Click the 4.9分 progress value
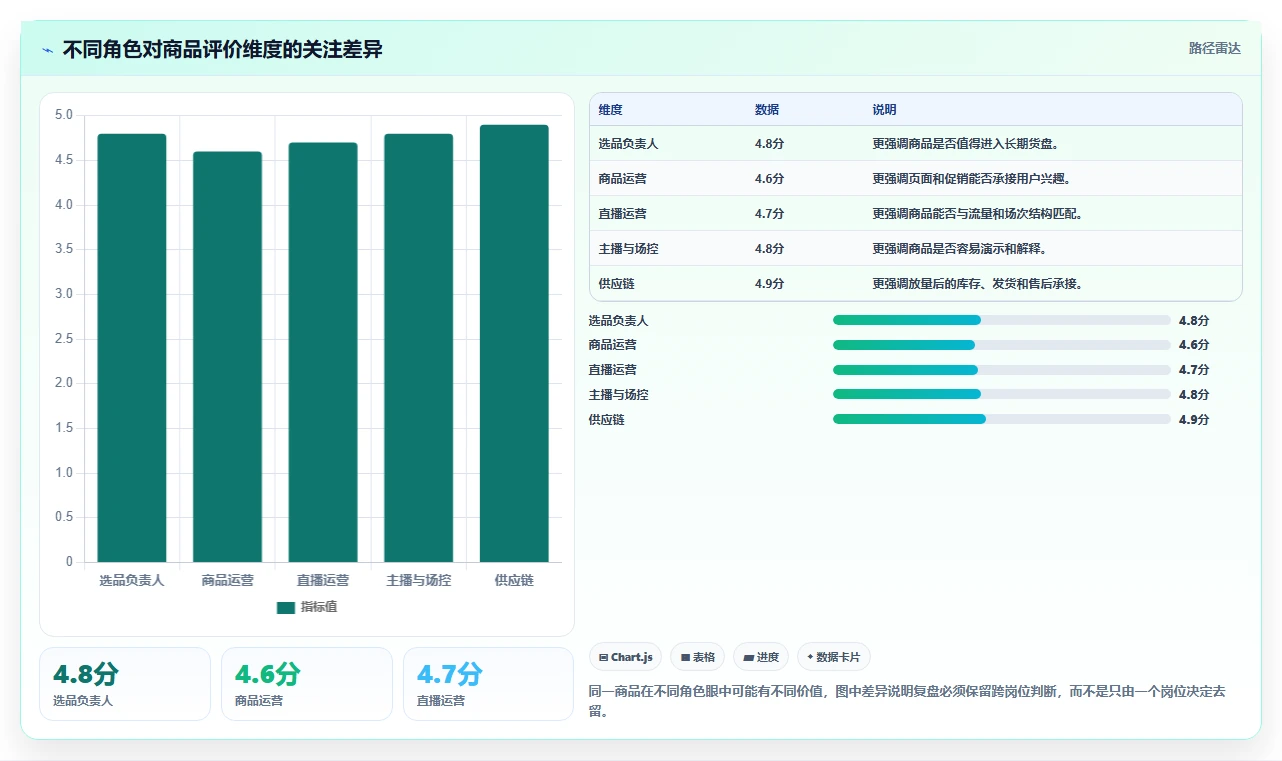The width and height of the screenshot is (1282, 761). pyautogui.click(x=1194, y=420)
